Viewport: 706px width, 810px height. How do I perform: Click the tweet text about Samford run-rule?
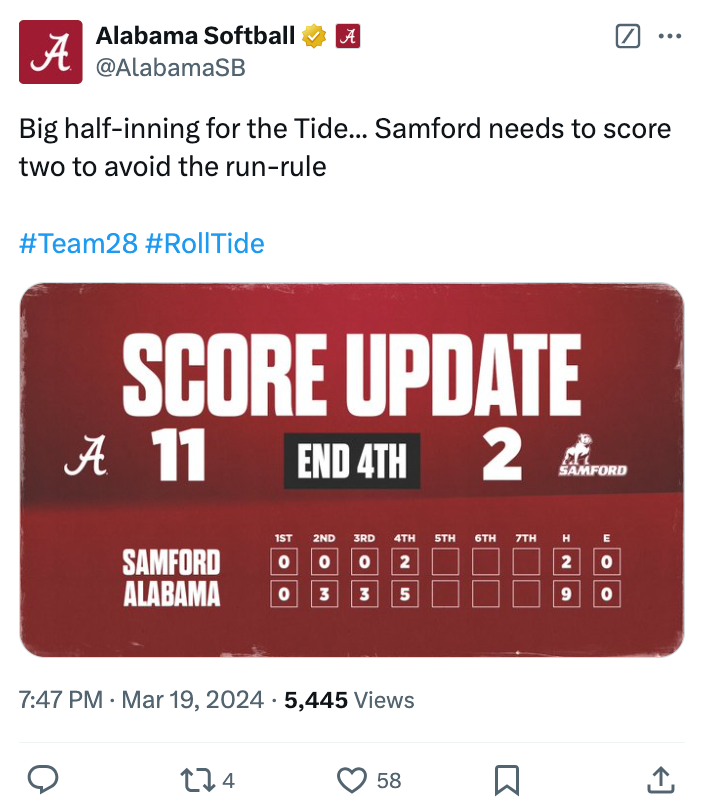pos(345,148)
